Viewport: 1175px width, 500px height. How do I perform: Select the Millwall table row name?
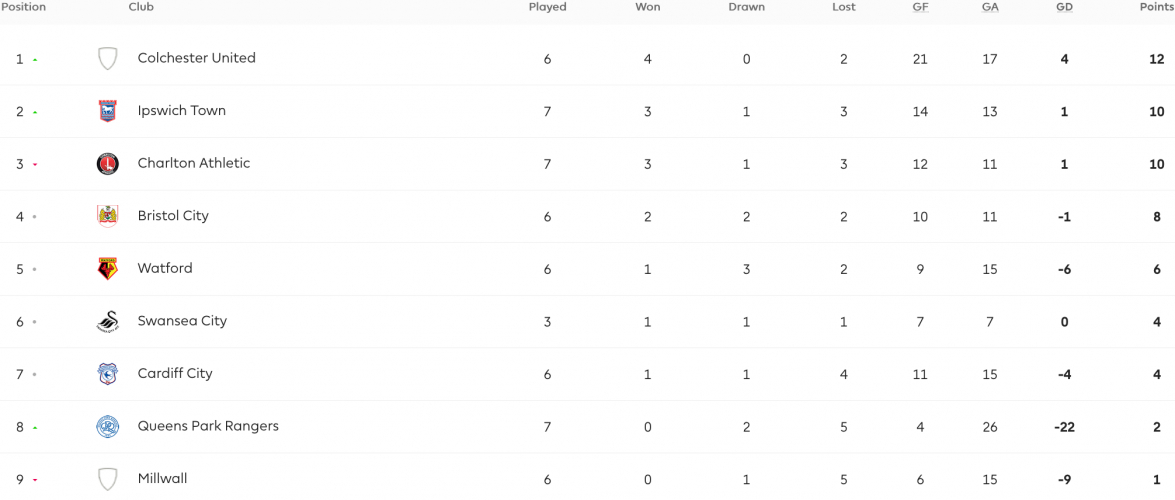(x=163, y=478)
